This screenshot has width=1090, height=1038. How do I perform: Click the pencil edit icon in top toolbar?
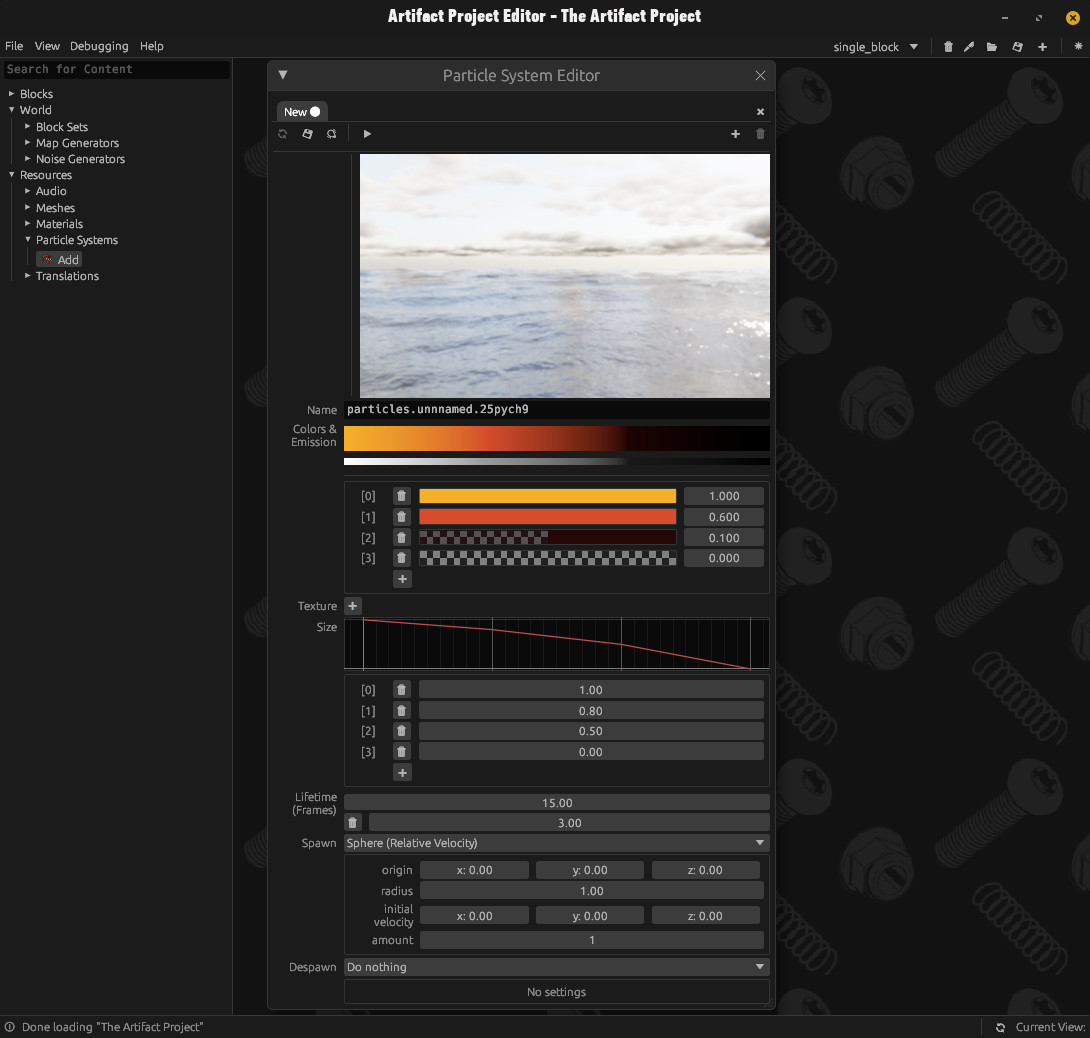pos(969,47)
